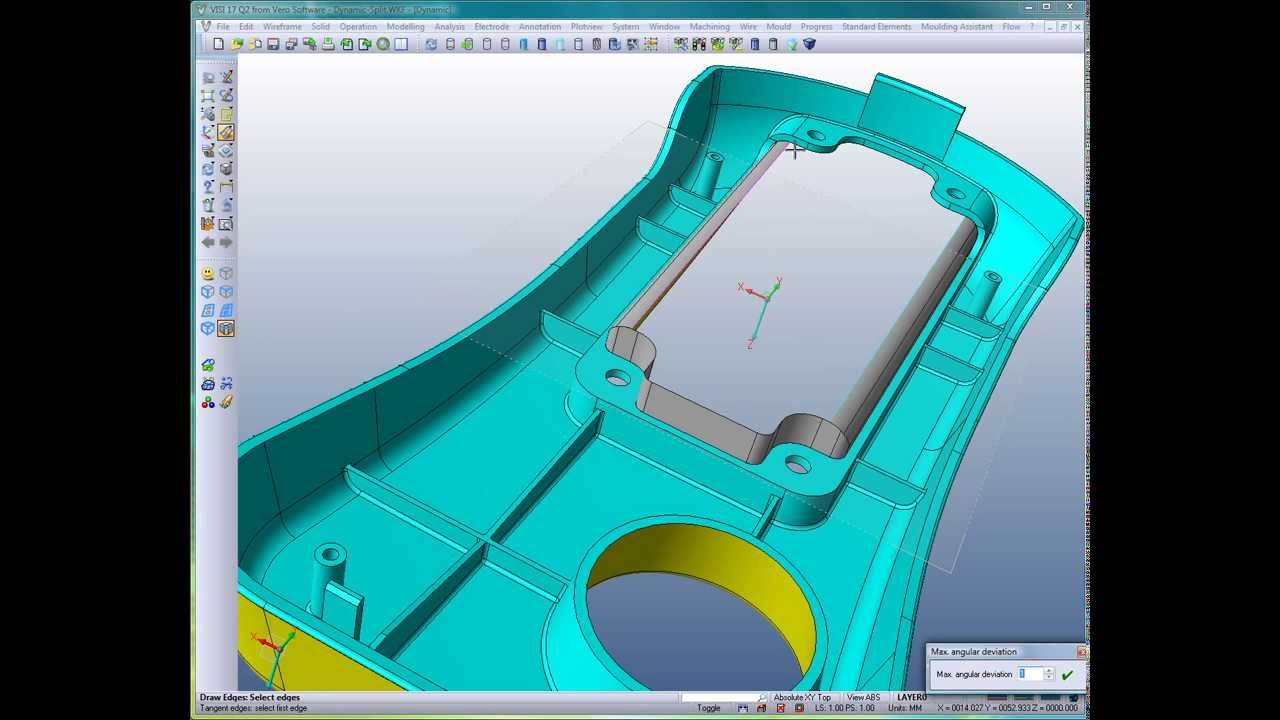Close the Max. angular deviation dialog
Viewport: 1280px width, 720px height.
pos(1081,652)
